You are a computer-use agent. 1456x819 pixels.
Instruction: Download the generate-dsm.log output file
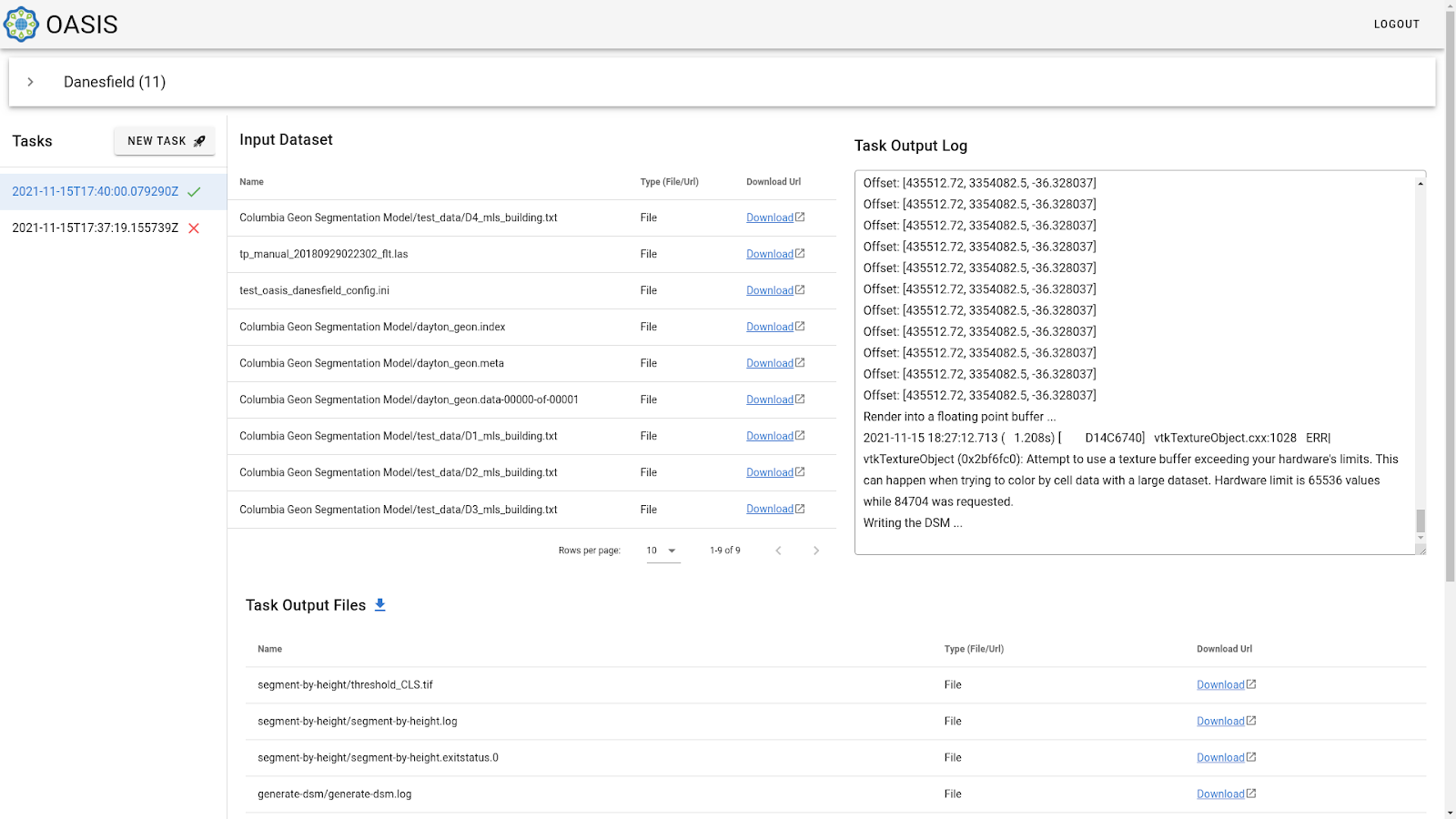(x=1220, y=794)
